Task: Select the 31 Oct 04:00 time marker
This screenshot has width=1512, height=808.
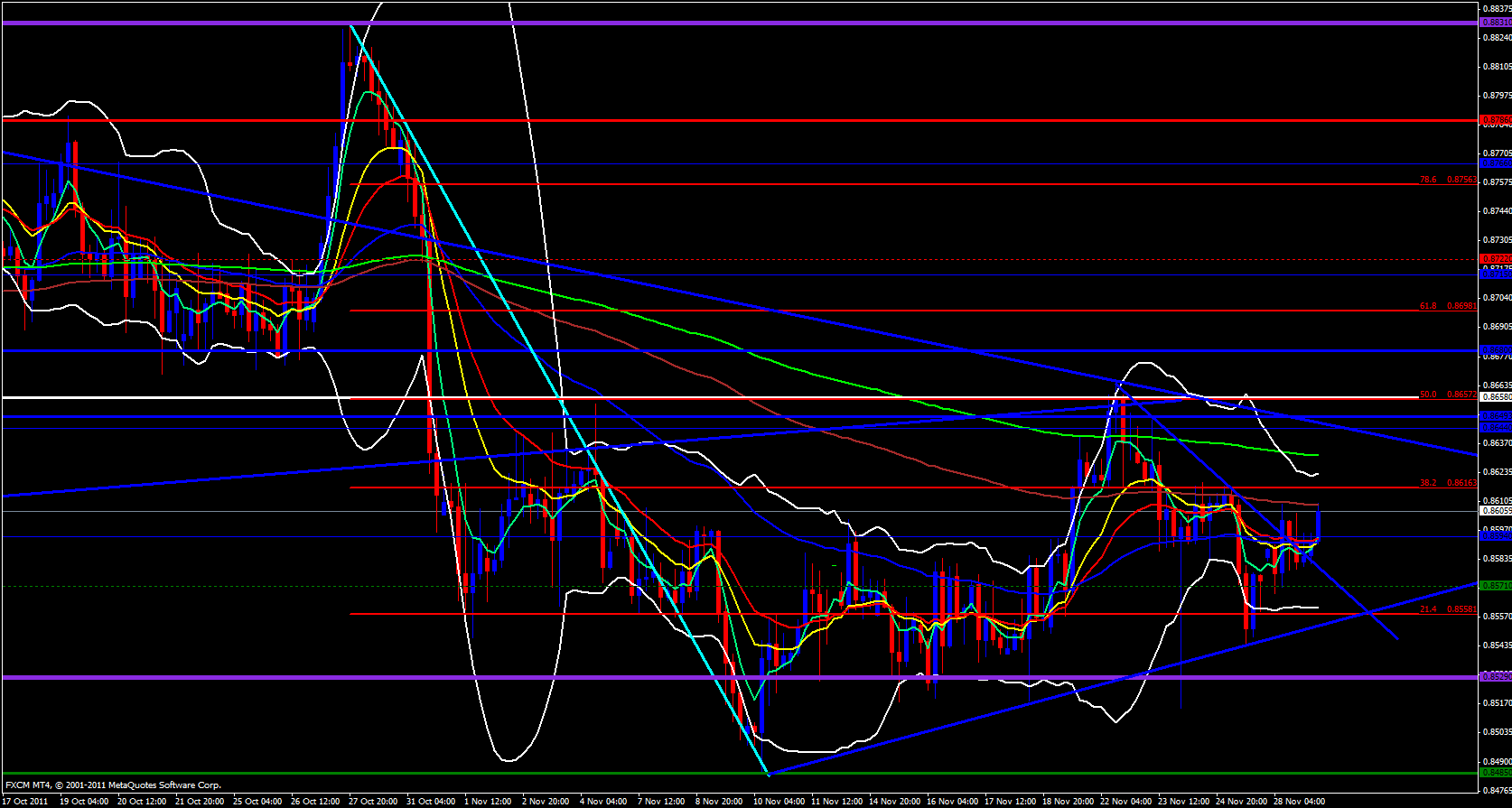Action: tap(431, 801)
